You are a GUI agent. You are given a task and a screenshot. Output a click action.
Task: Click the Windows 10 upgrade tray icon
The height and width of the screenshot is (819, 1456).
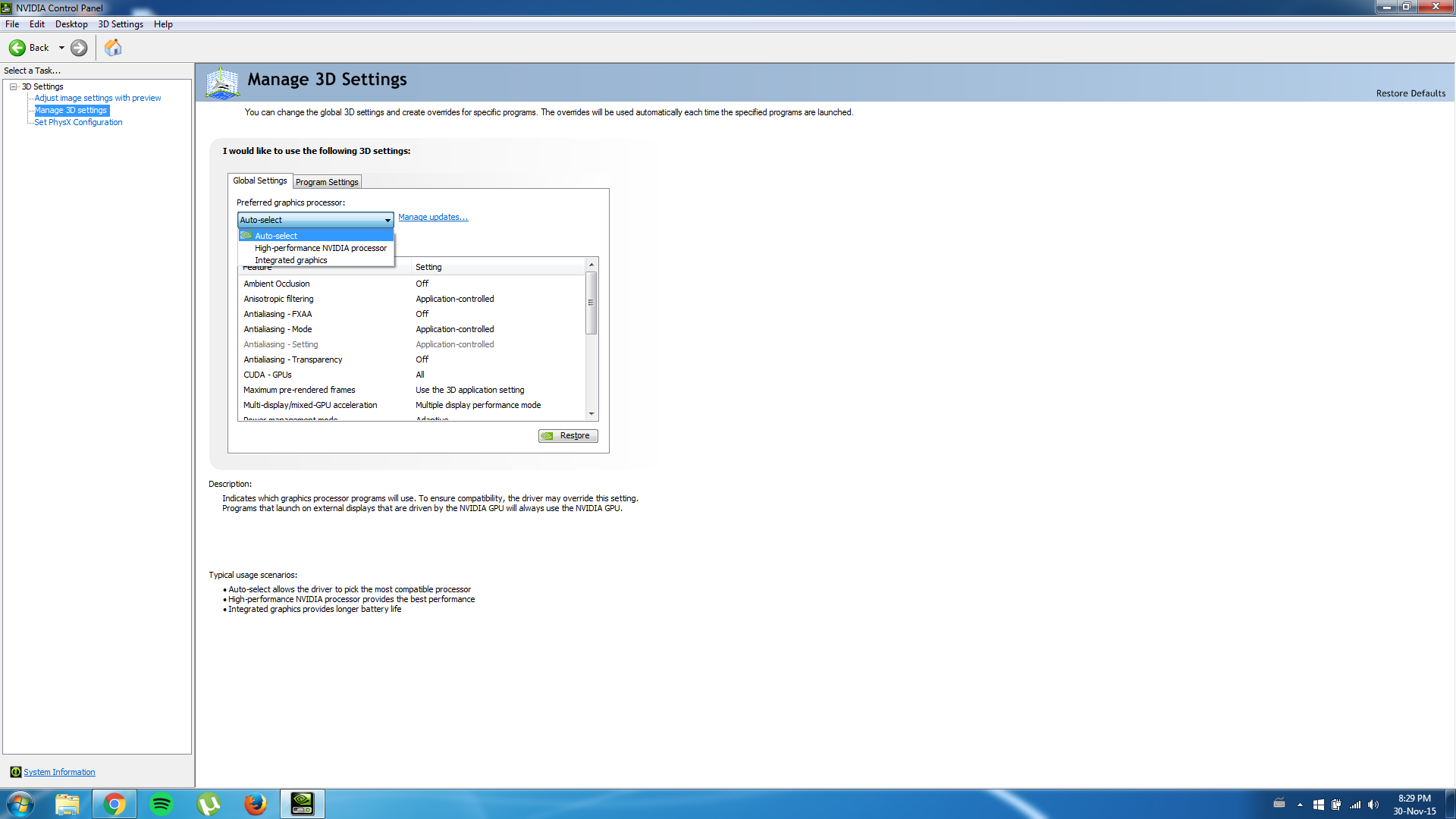pos(1319,805)
